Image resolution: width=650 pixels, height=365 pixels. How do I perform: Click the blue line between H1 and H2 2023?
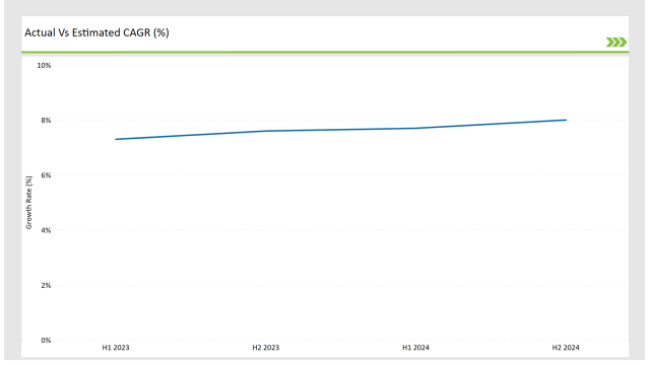[x=191, y=135]
